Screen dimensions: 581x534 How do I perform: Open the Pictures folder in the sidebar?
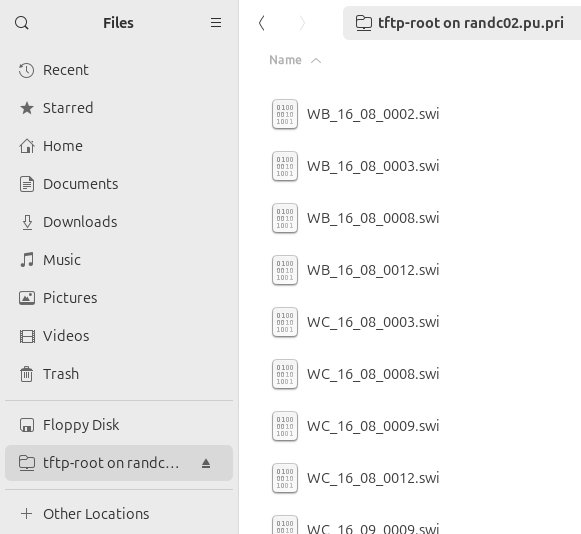tap(119, 298)
